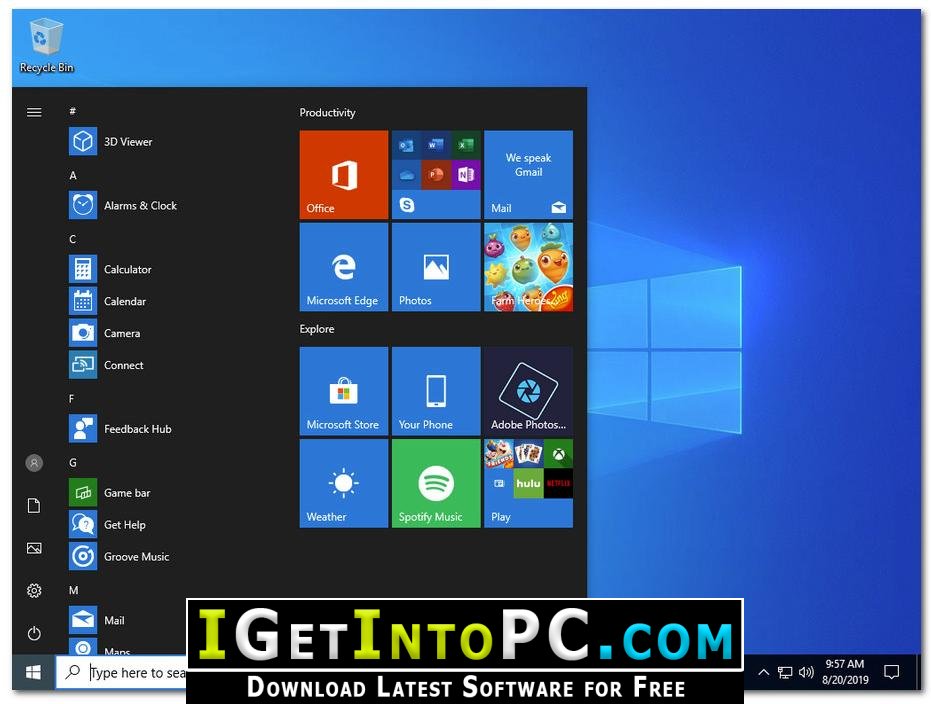Click the Productivity group header
This screenshot has width=931, height=704.
pos(327,112)
